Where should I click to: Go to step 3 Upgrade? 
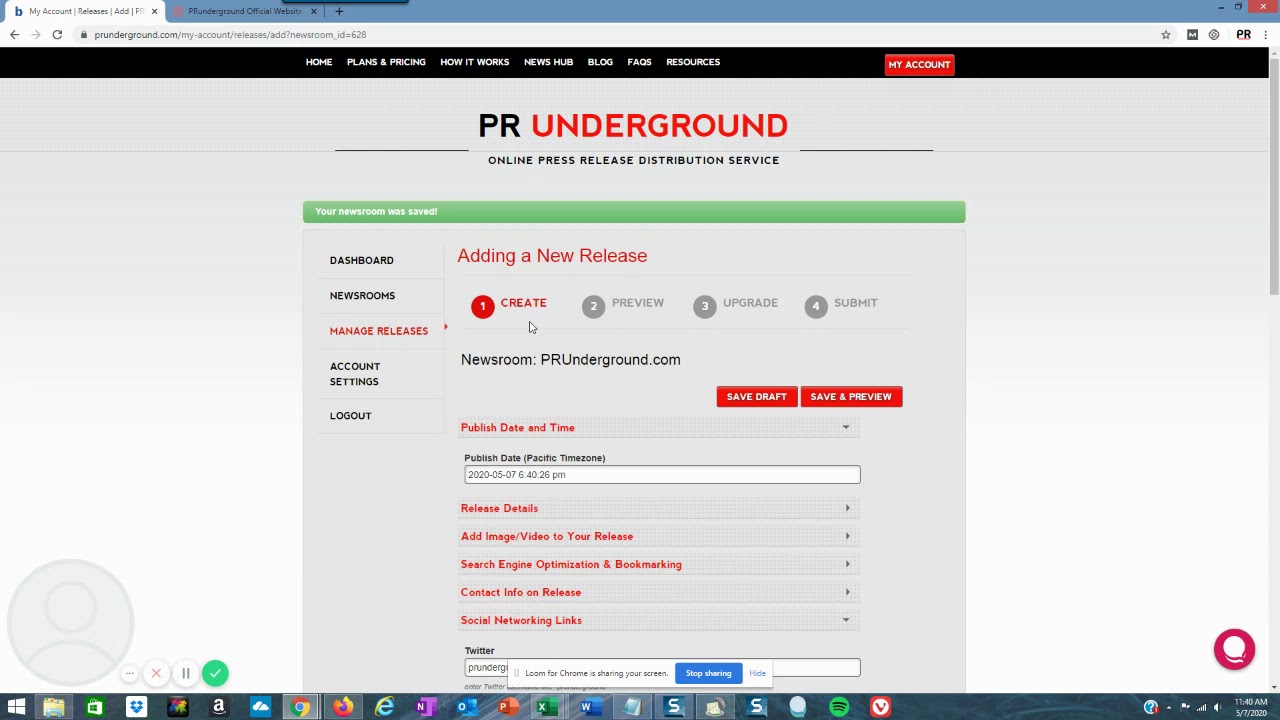[735, 305]
